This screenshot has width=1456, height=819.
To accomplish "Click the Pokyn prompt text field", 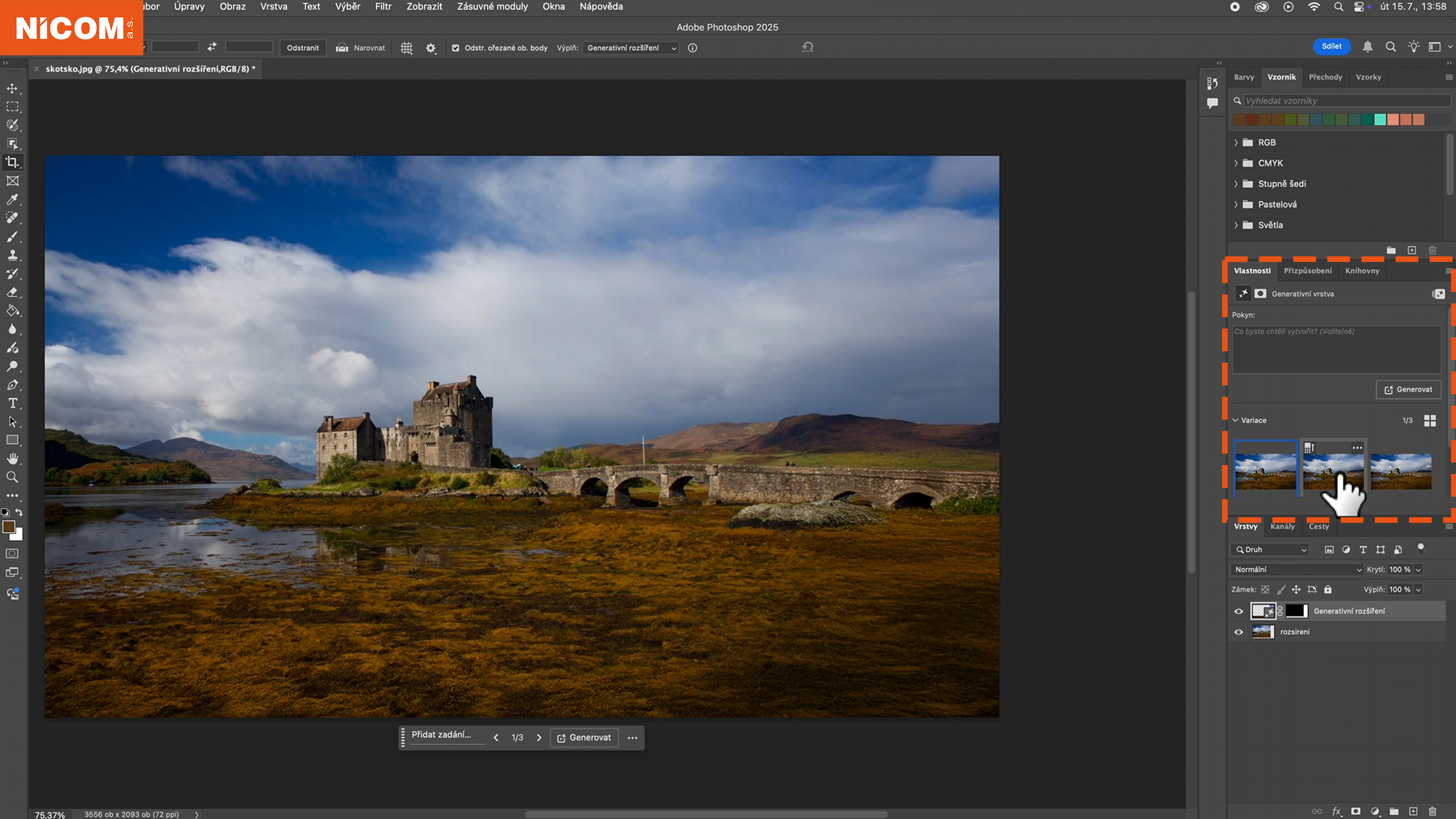I will [x=1336, y=349].
